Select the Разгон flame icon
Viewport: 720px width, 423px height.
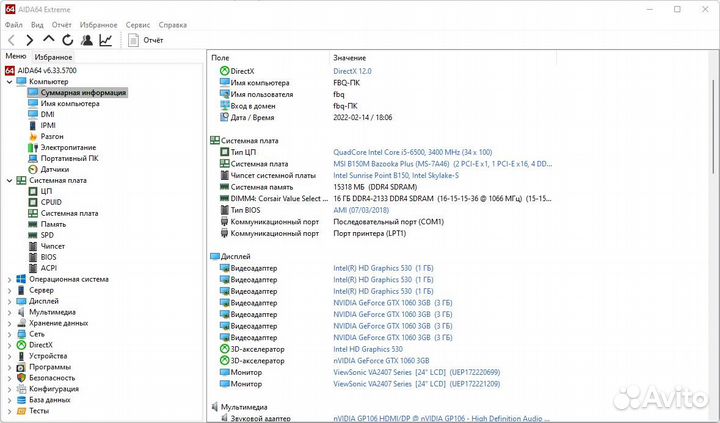33,136
